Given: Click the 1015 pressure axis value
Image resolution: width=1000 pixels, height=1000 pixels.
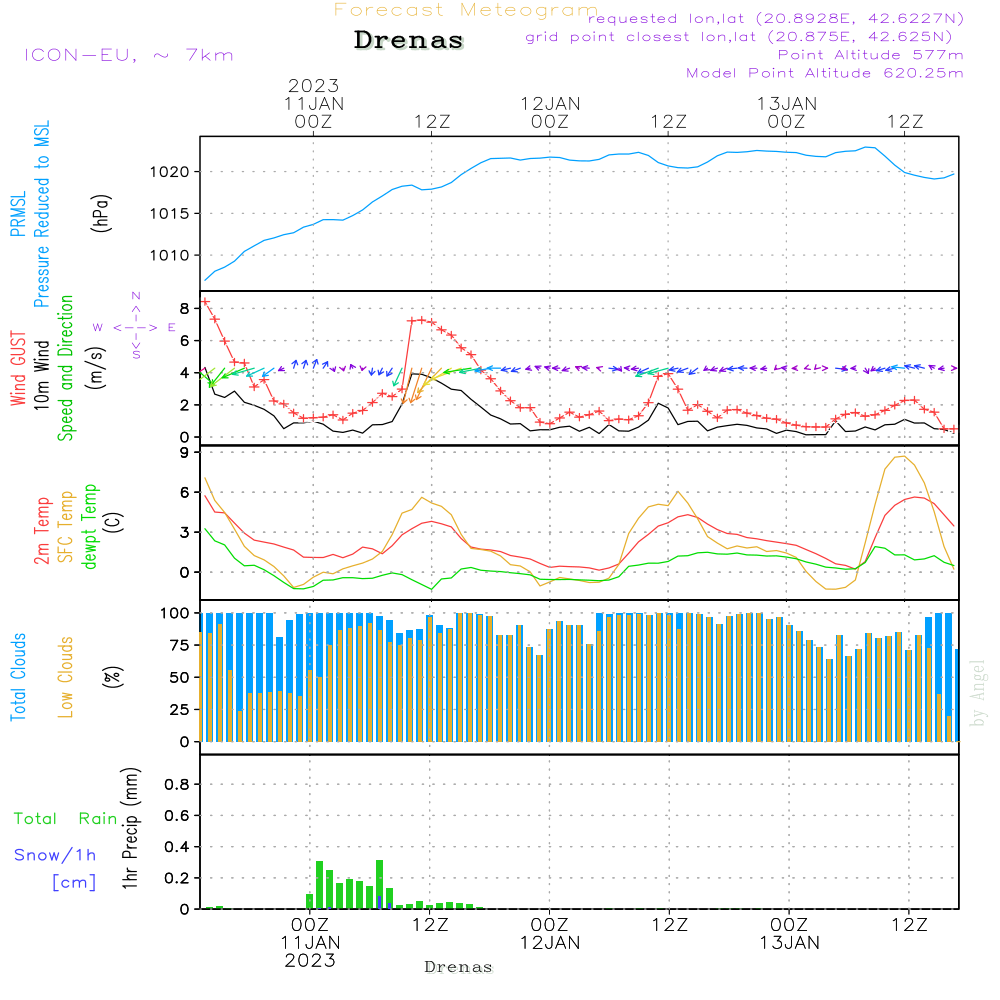Looking at the screenshot, I should (x=170, y=214).
